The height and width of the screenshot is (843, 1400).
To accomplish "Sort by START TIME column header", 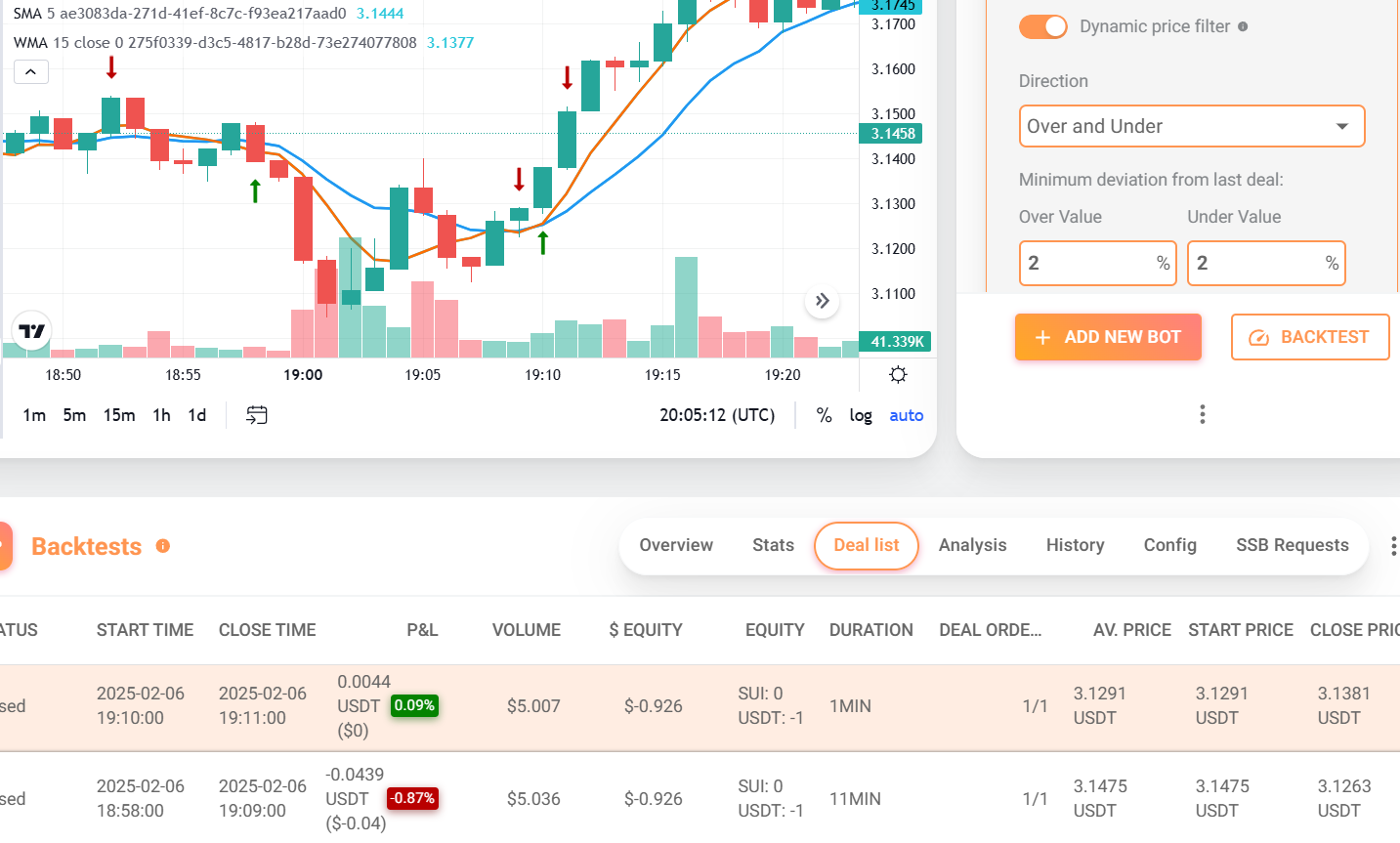I will pos(145,630).
